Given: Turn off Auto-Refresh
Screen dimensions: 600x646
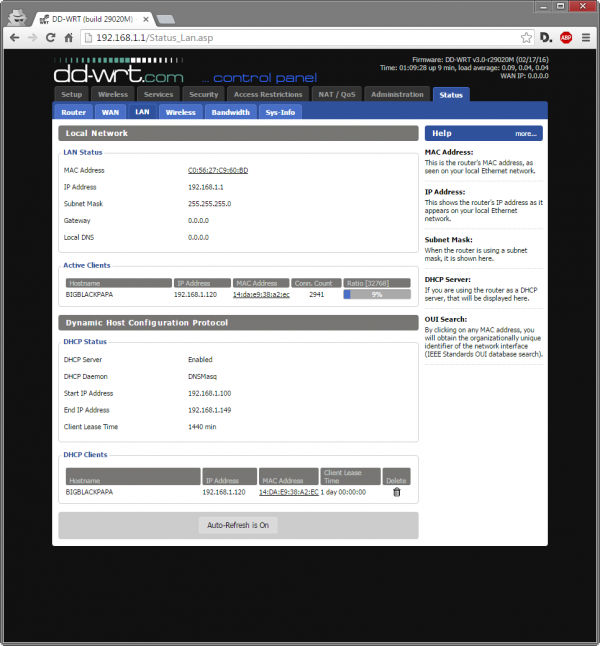Looking at the screenshot, I should click(238, 525).
